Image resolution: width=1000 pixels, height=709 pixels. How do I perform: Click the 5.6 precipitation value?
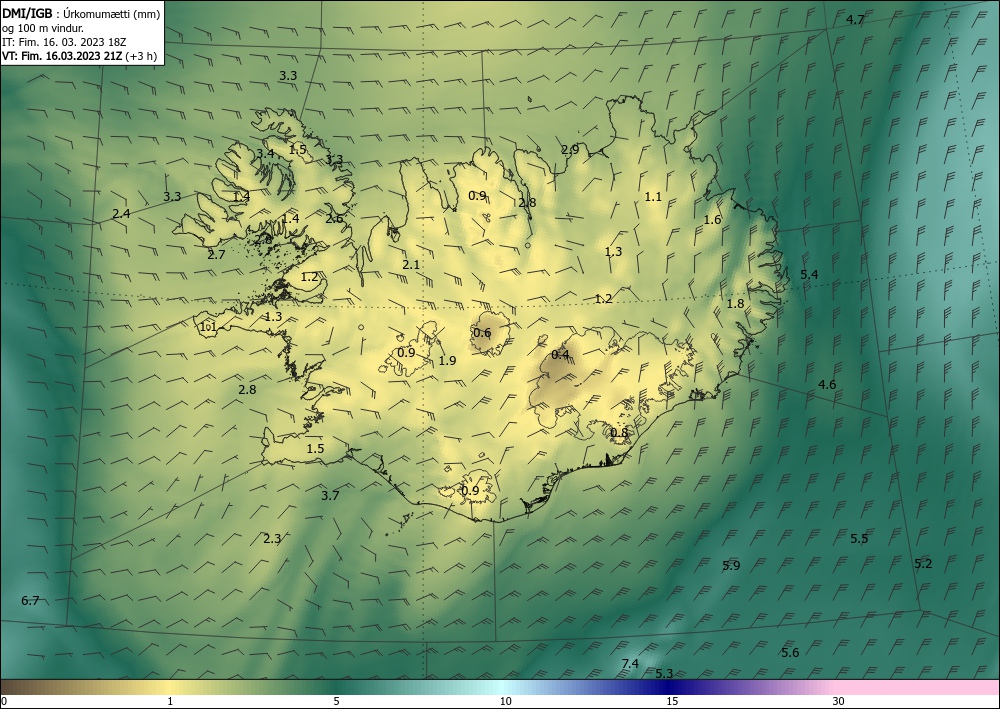coord(790,652)
